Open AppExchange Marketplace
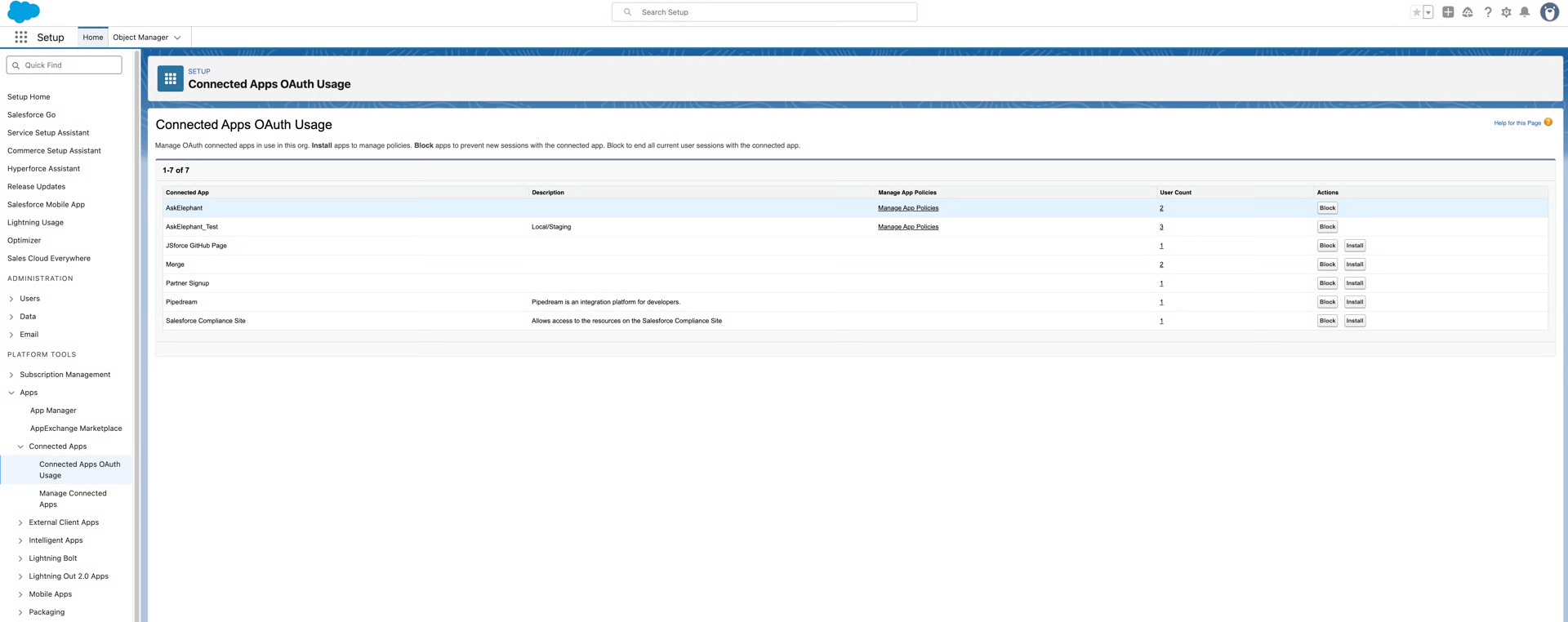The image size is (1568, 622). coord(76,429)
